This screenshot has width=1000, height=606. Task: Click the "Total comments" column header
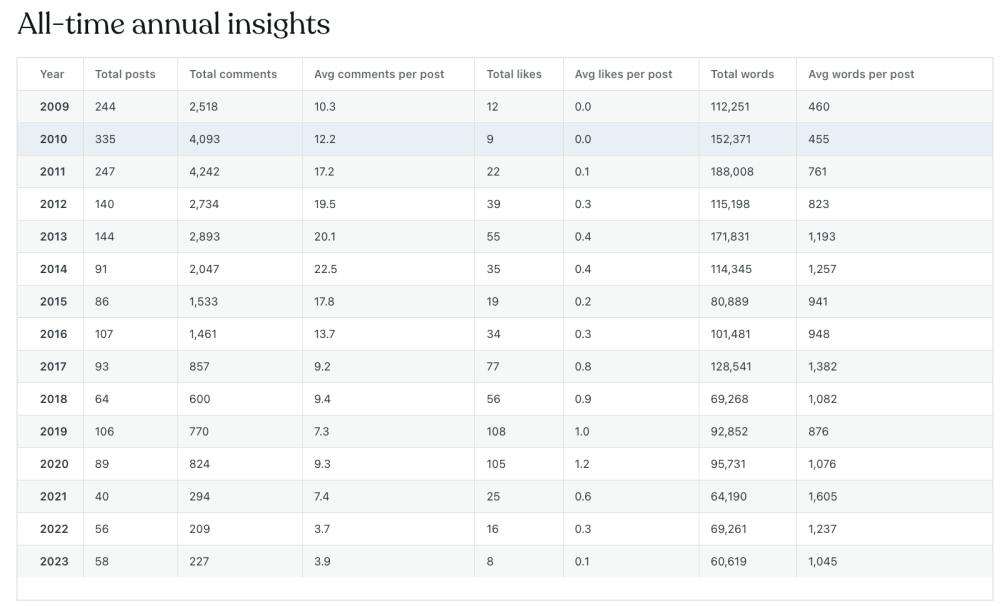coord(233,74)
